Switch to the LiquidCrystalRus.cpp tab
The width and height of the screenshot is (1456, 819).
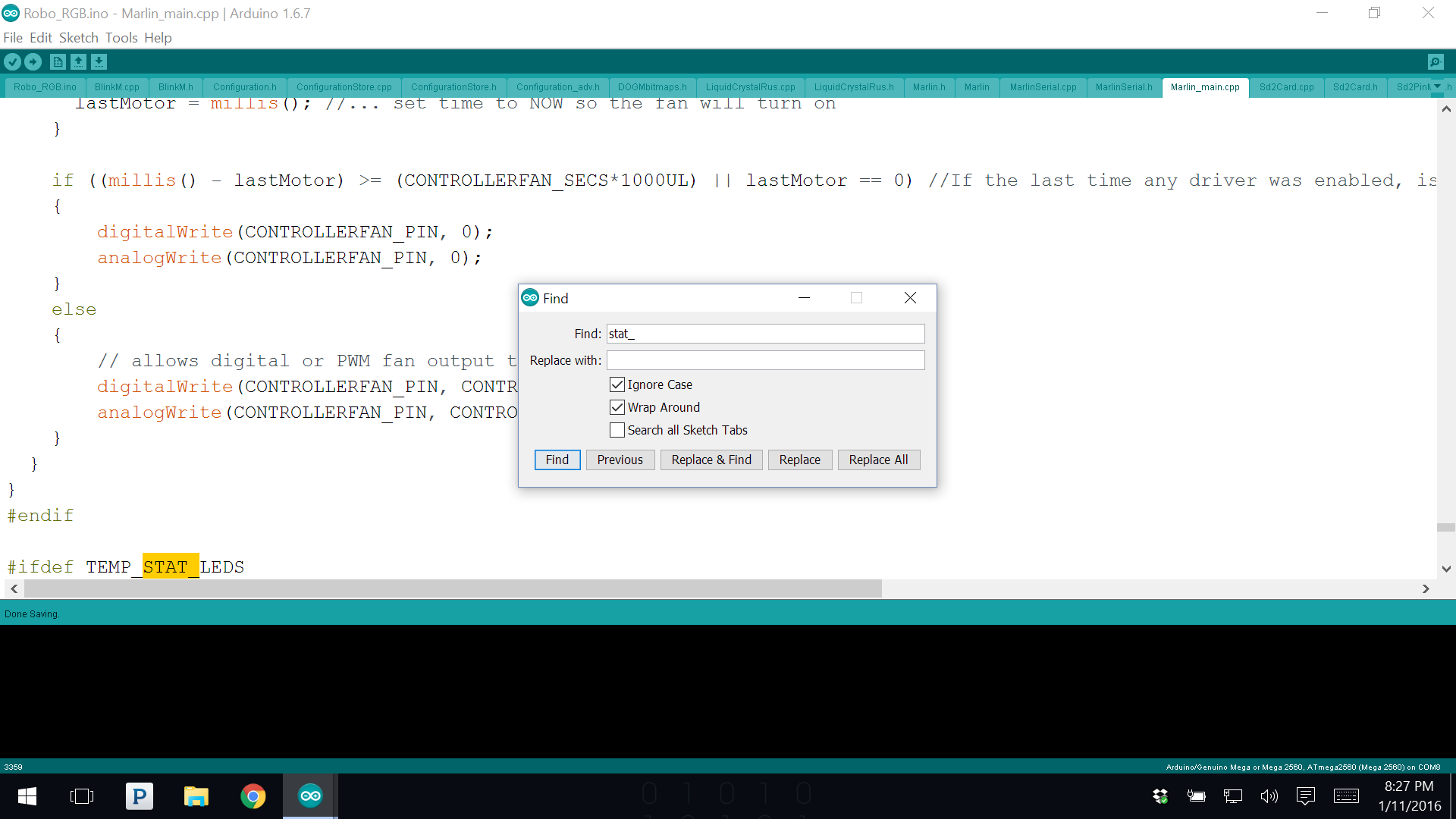751,87
